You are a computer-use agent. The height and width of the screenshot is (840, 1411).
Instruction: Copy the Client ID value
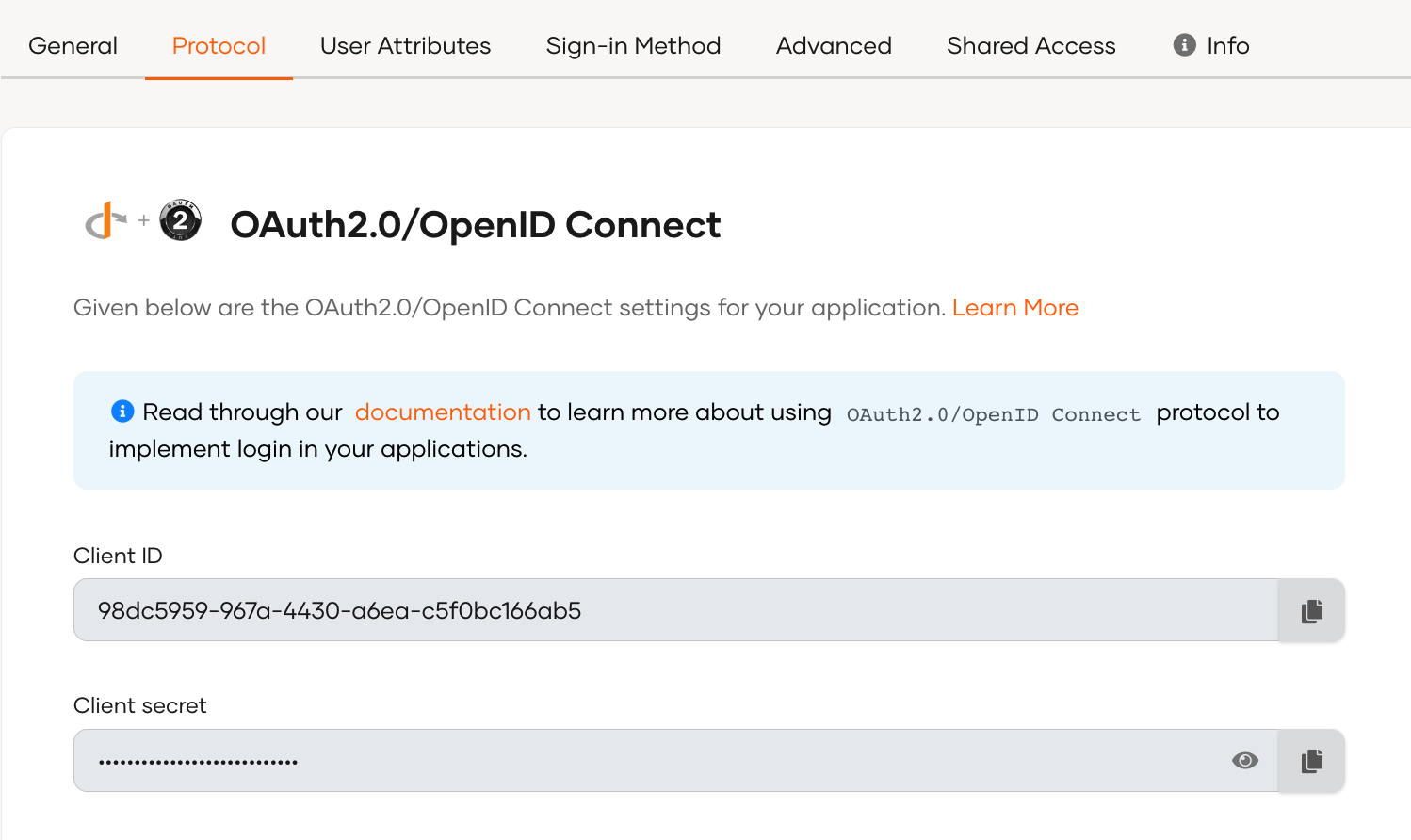[x=1311, y=610]
